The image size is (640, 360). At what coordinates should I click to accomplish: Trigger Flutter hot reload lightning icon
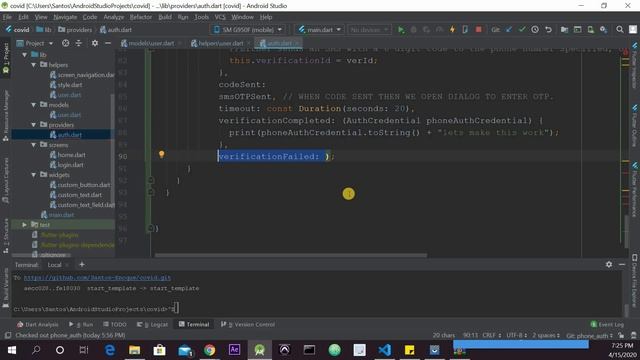click(452, 30)
